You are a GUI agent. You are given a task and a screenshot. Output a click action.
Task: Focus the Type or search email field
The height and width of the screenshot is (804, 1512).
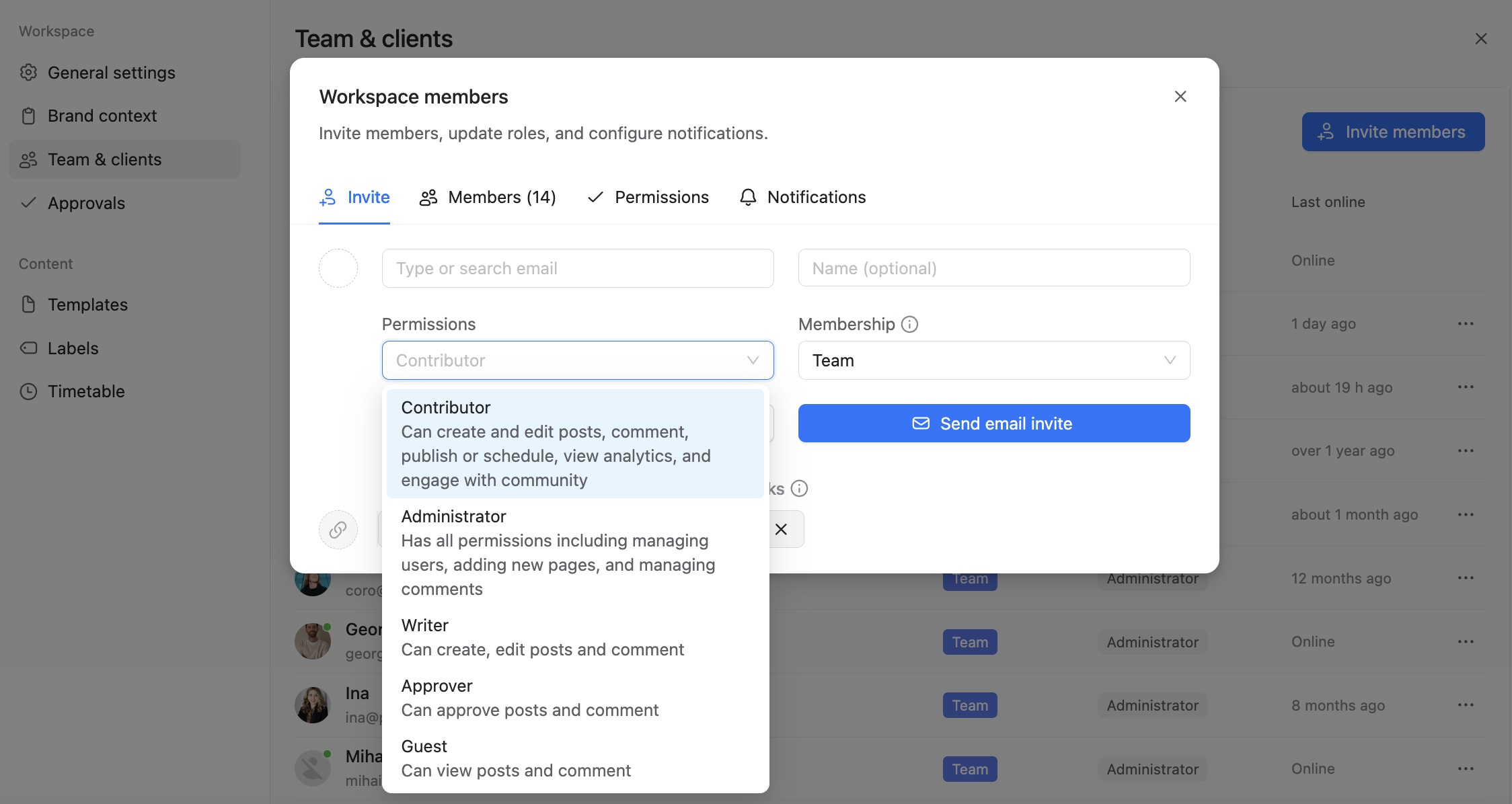tap(578, 268)
